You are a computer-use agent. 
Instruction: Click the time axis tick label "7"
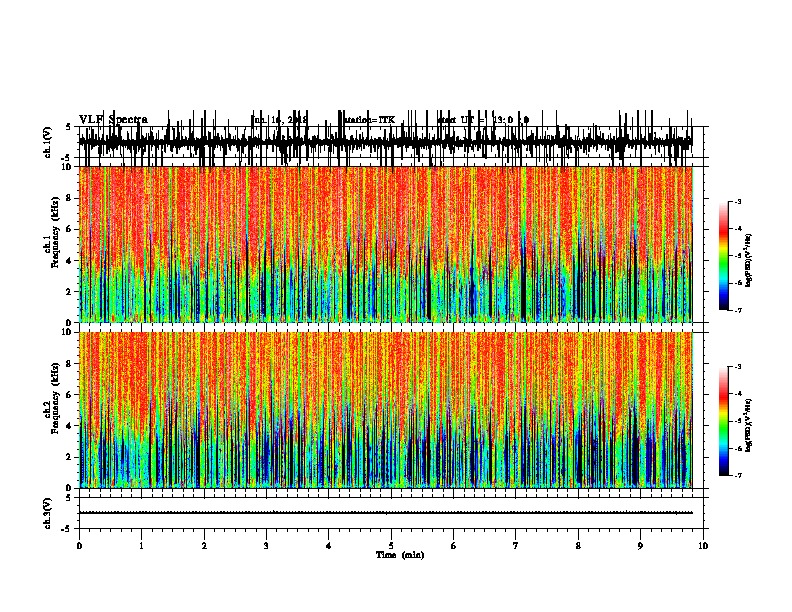coord(516,546)
